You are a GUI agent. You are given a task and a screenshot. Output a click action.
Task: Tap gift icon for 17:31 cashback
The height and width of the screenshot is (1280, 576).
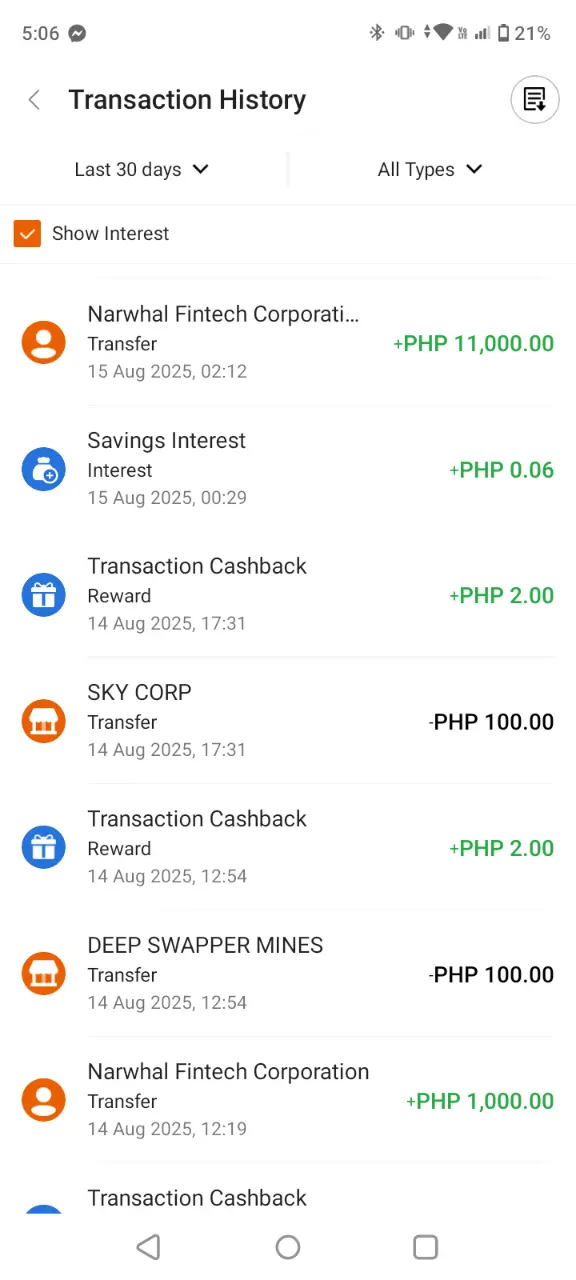point(44,595)
